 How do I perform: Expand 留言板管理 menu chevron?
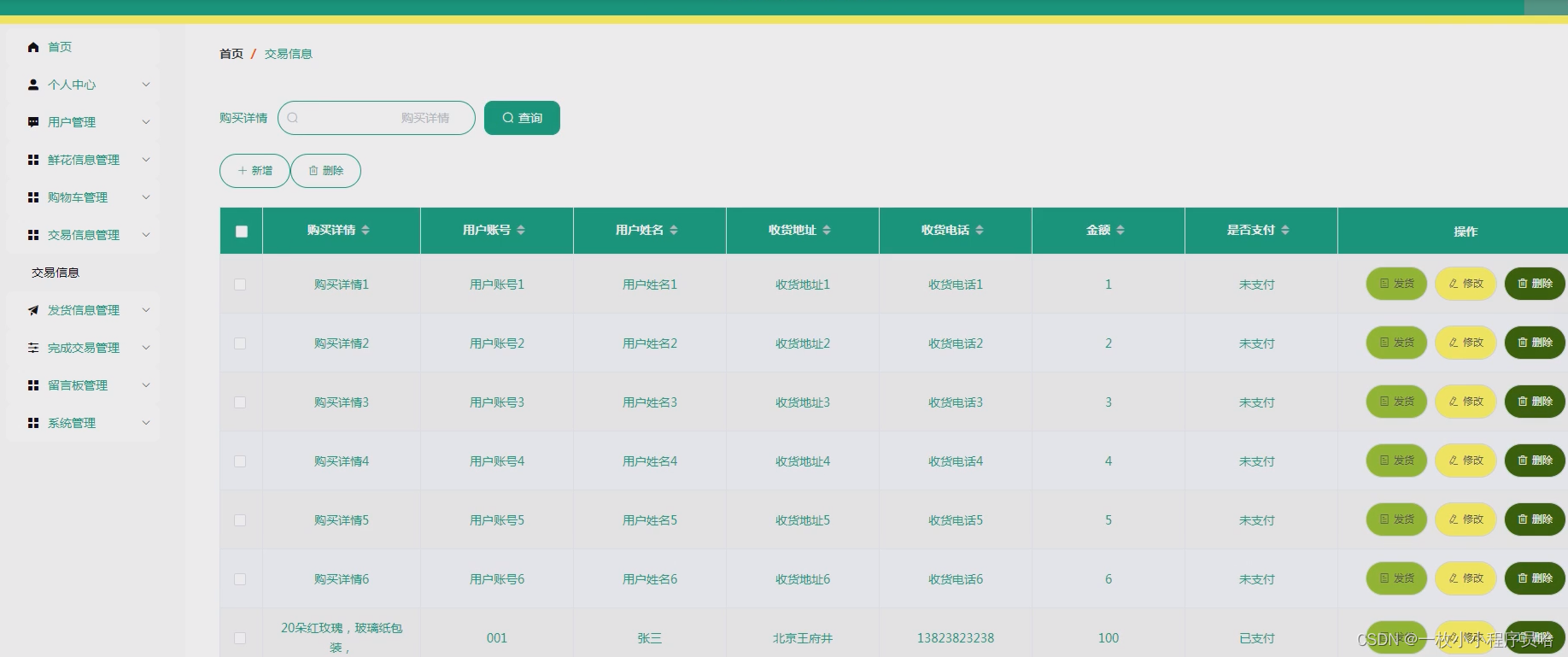[146, 385]
